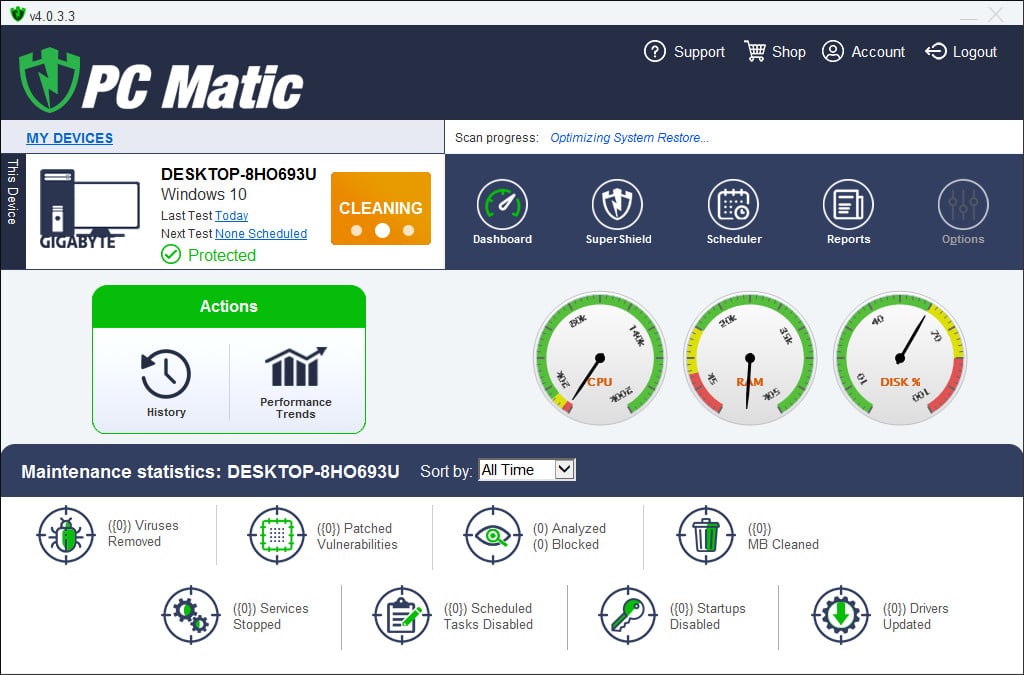
Task: Click the DESKTOP-8HO693U device name
Action: pyautogui.click(x=238, y=174)
